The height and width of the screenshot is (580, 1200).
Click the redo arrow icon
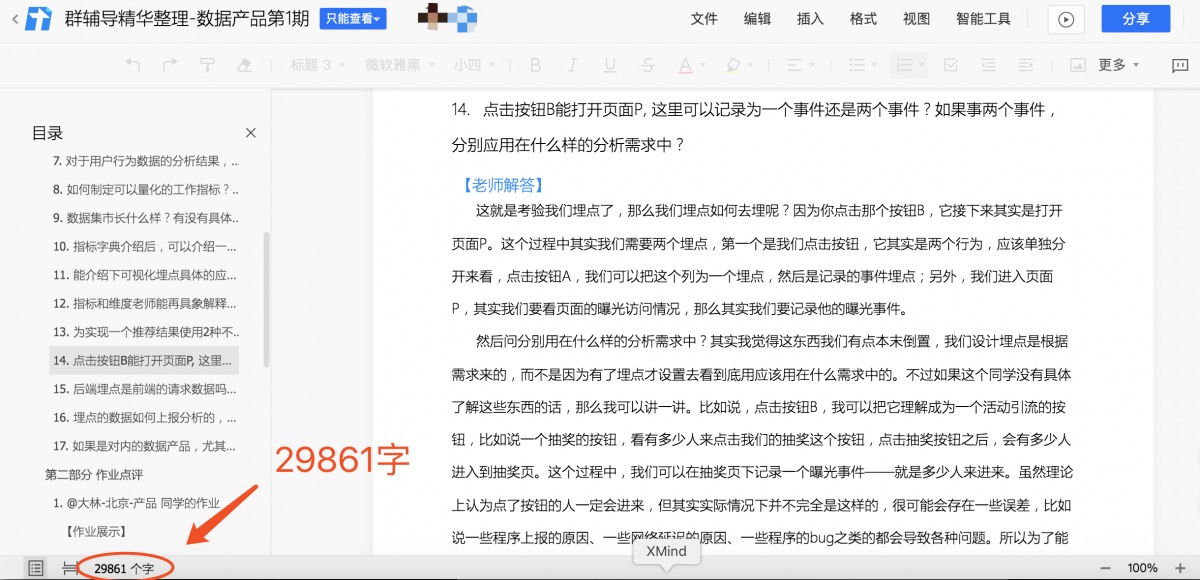(170, 65)
